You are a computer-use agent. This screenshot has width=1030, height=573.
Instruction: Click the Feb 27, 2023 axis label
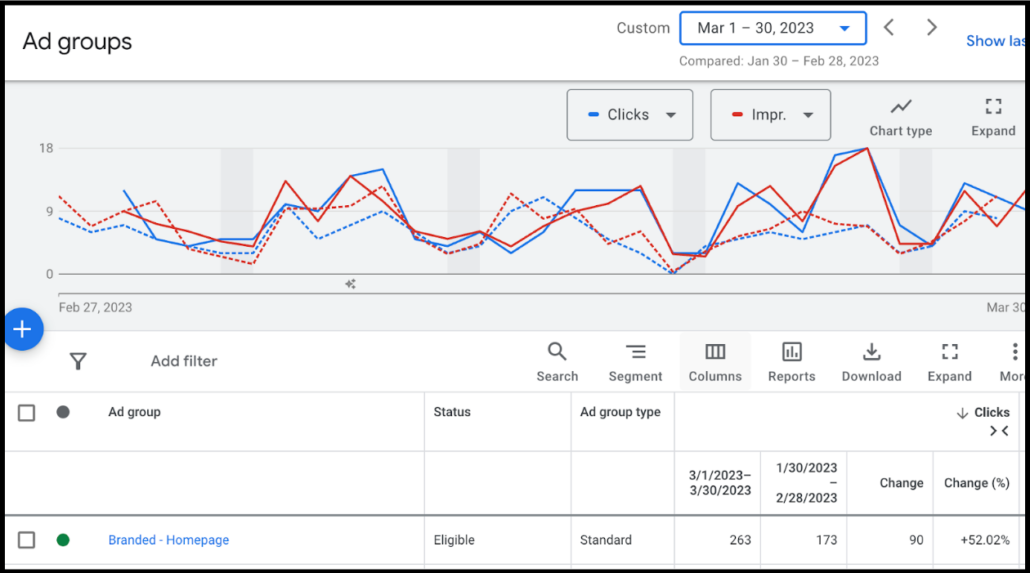tap(95, 308)
